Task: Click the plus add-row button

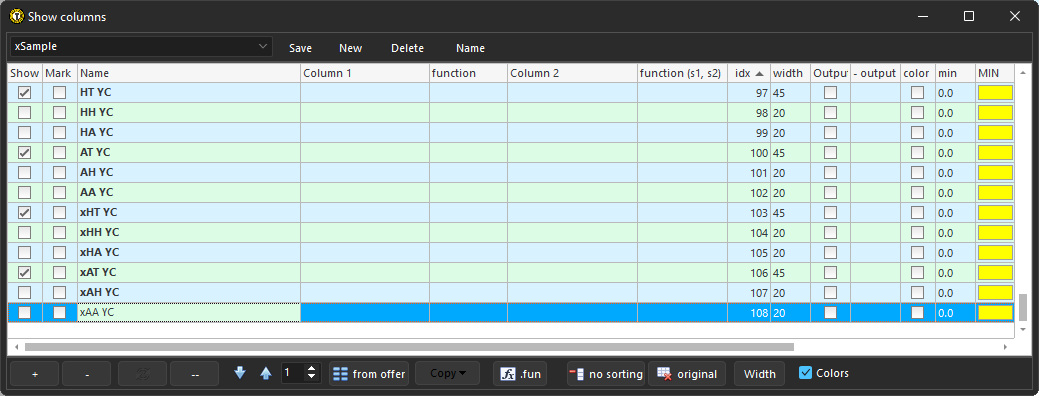Action: coord(34,374)
